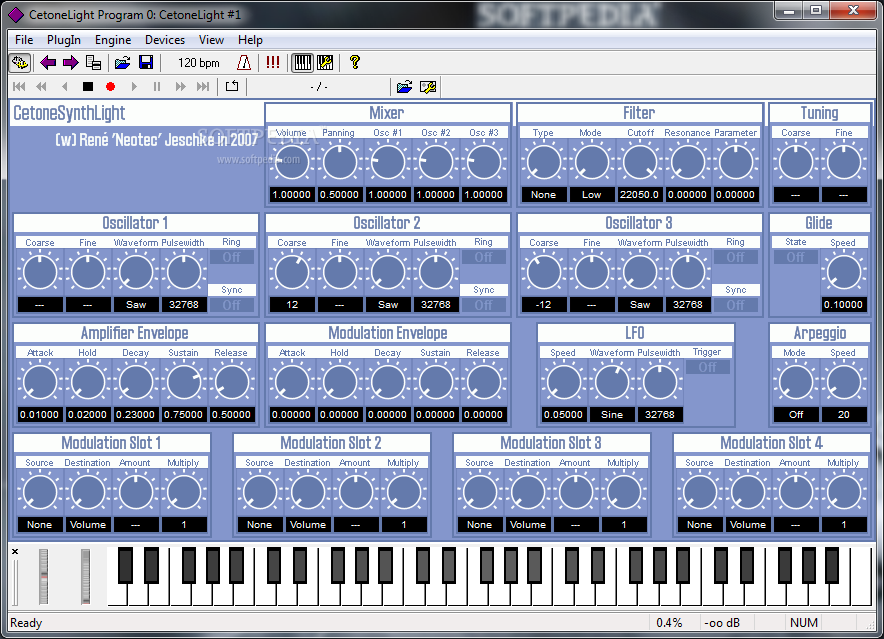The height and width of the screenshot is (639, 884).
Task: Open player configuration wrench icon
Action: tap(428, 87)
